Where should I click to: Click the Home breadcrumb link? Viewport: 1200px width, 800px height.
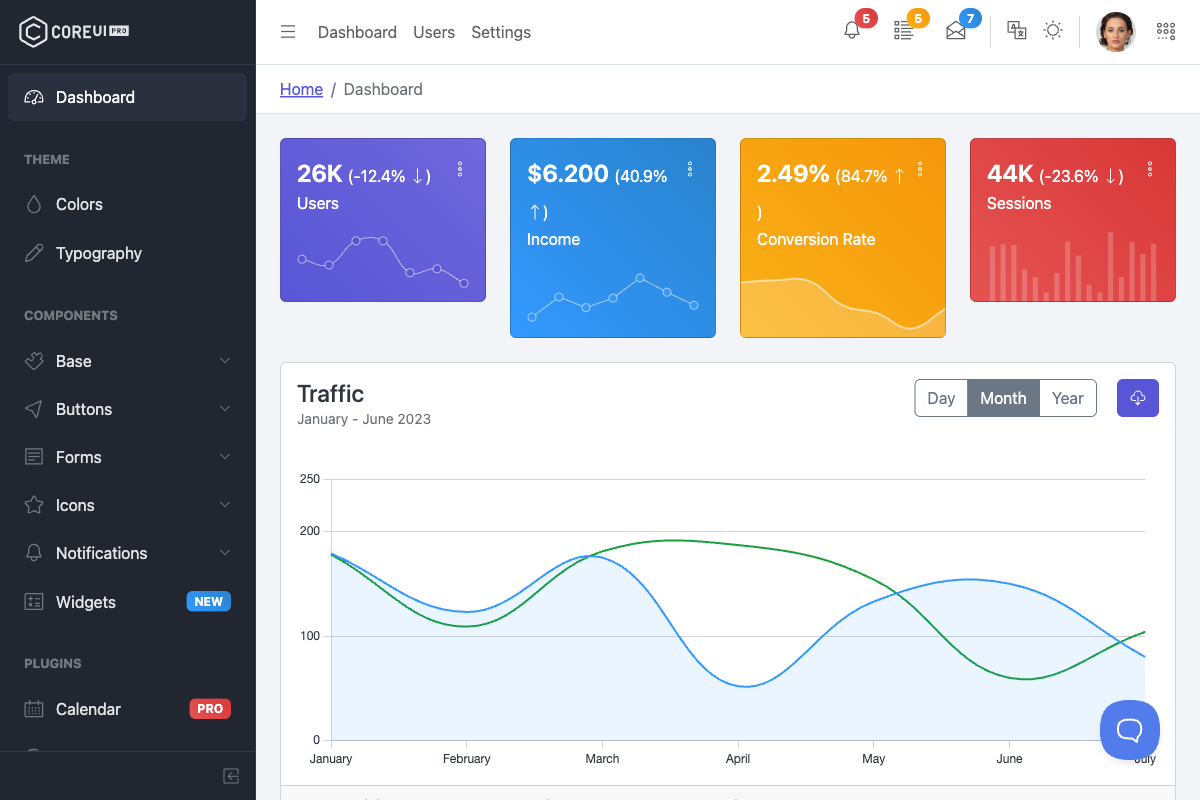click(301, 89)
